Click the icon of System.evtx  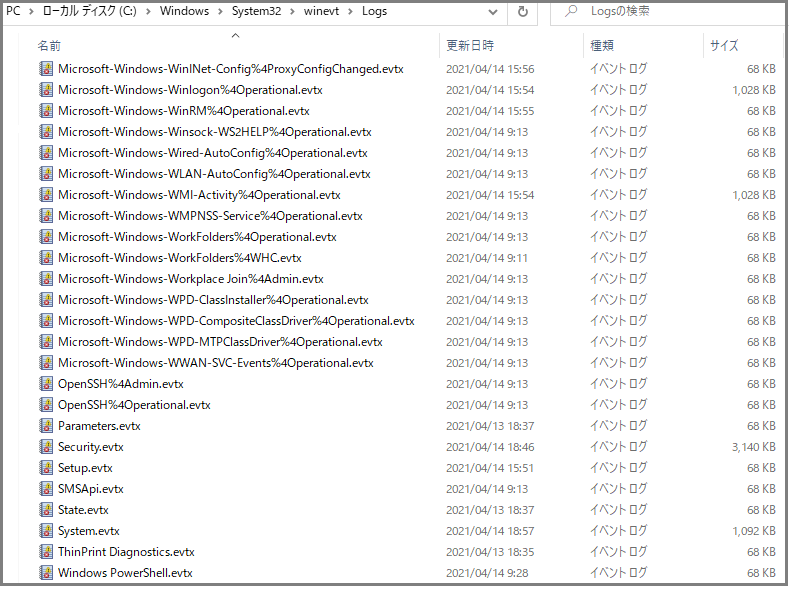tap(46, 531)
